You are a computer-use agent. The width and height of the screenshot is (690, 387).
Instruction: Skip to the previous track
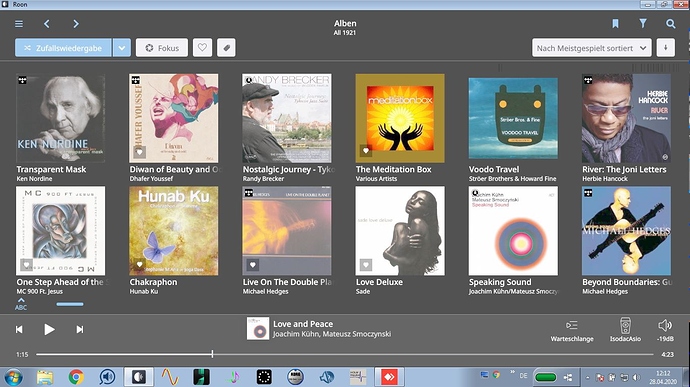(x=19, y=329)
